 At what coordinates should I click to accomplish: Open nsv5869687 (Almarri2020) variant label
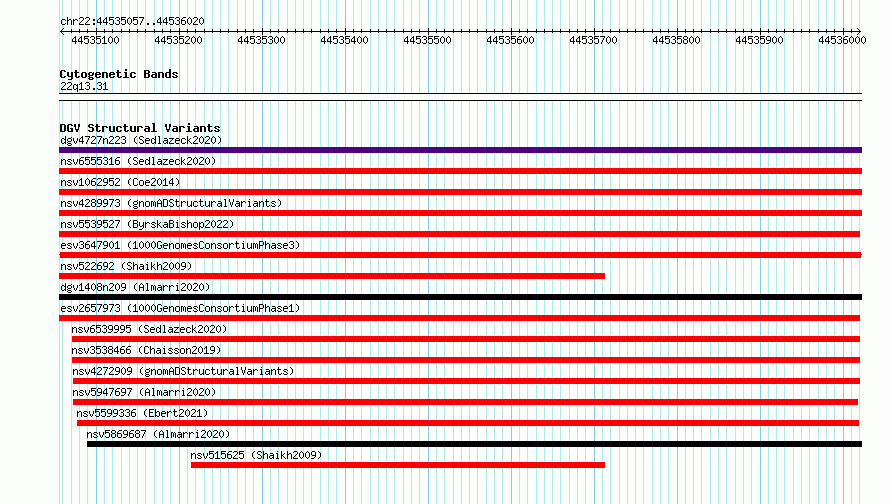point(158,434)
